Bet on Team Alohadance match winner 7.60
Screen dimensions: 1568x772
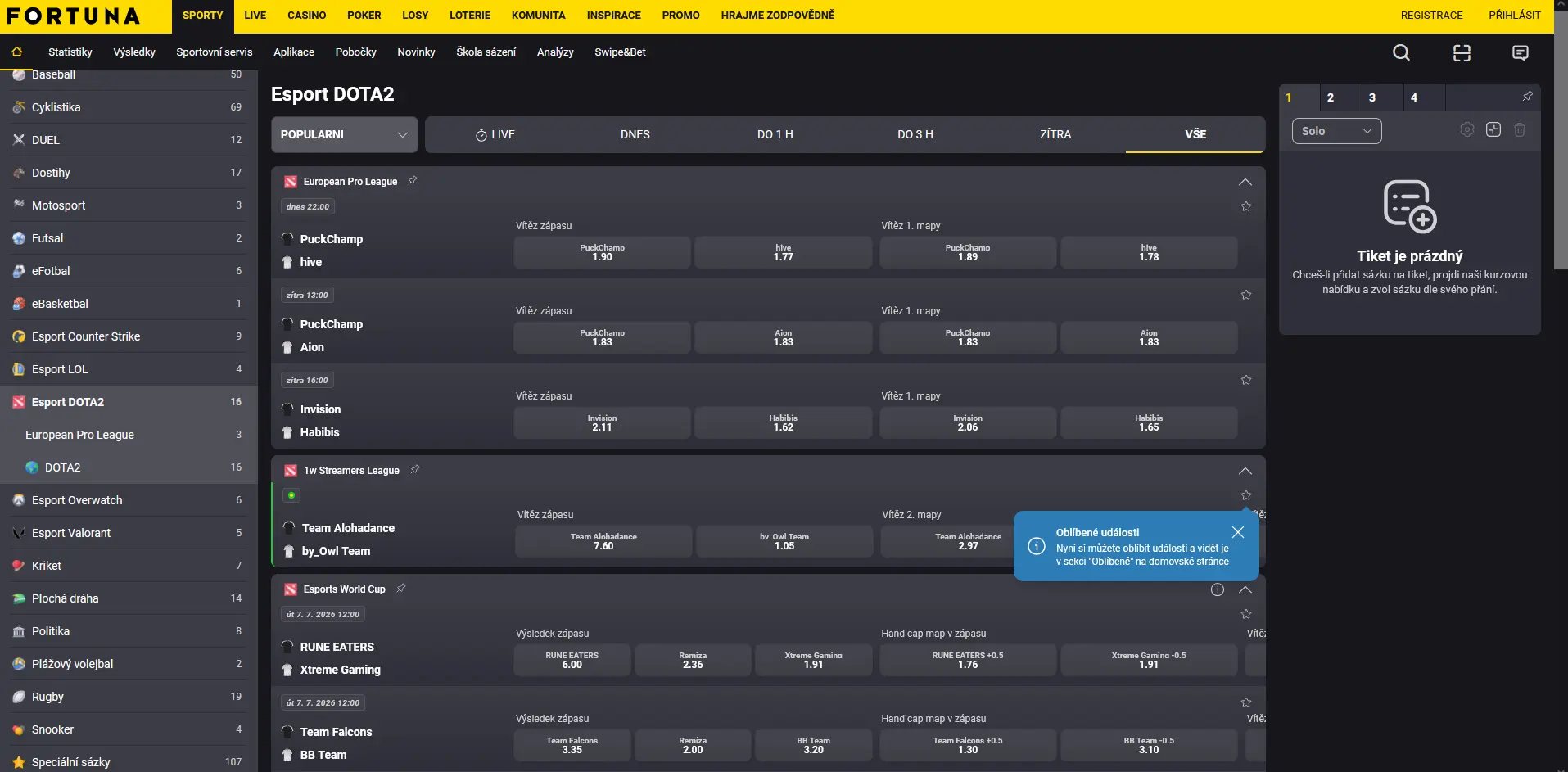(603, 541)
